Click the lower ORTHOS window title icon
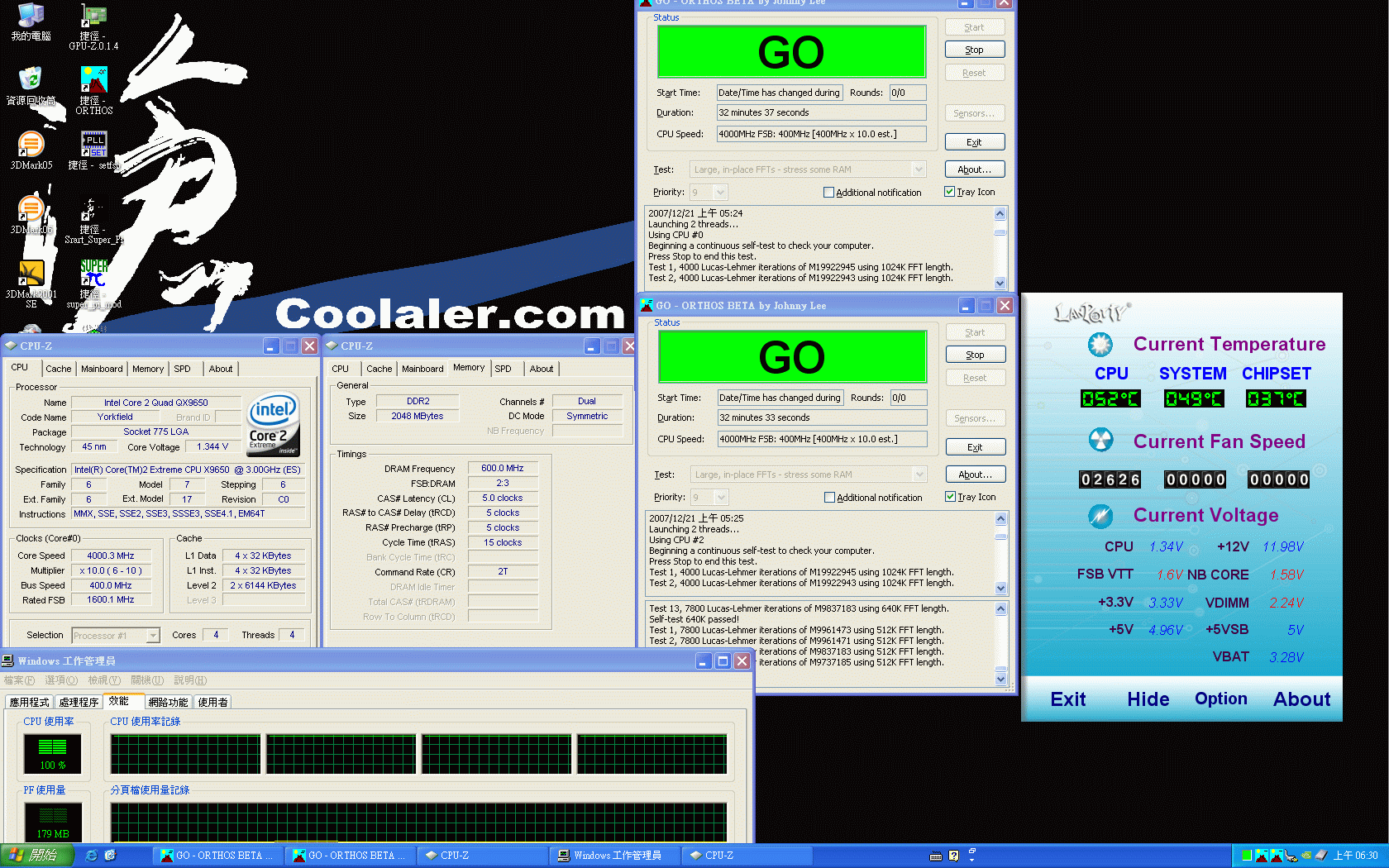This screenshot has height=868, width=1389. [x=647, y=305]
